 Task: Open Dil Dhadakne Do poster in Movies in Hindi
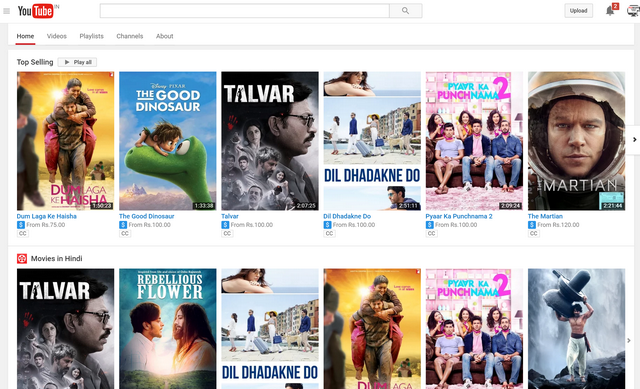coord(270,329)
